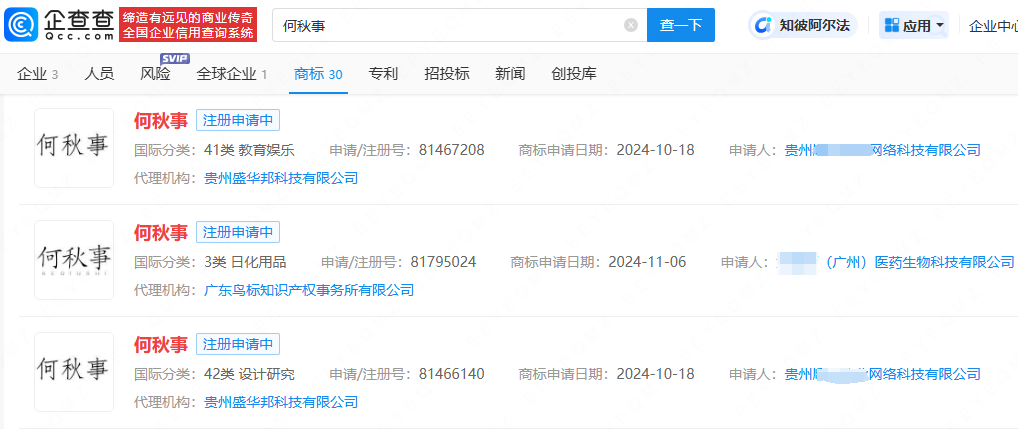1018x429 pixels.
Task: Click the 查一下 search button
Action: pos(681,25)
